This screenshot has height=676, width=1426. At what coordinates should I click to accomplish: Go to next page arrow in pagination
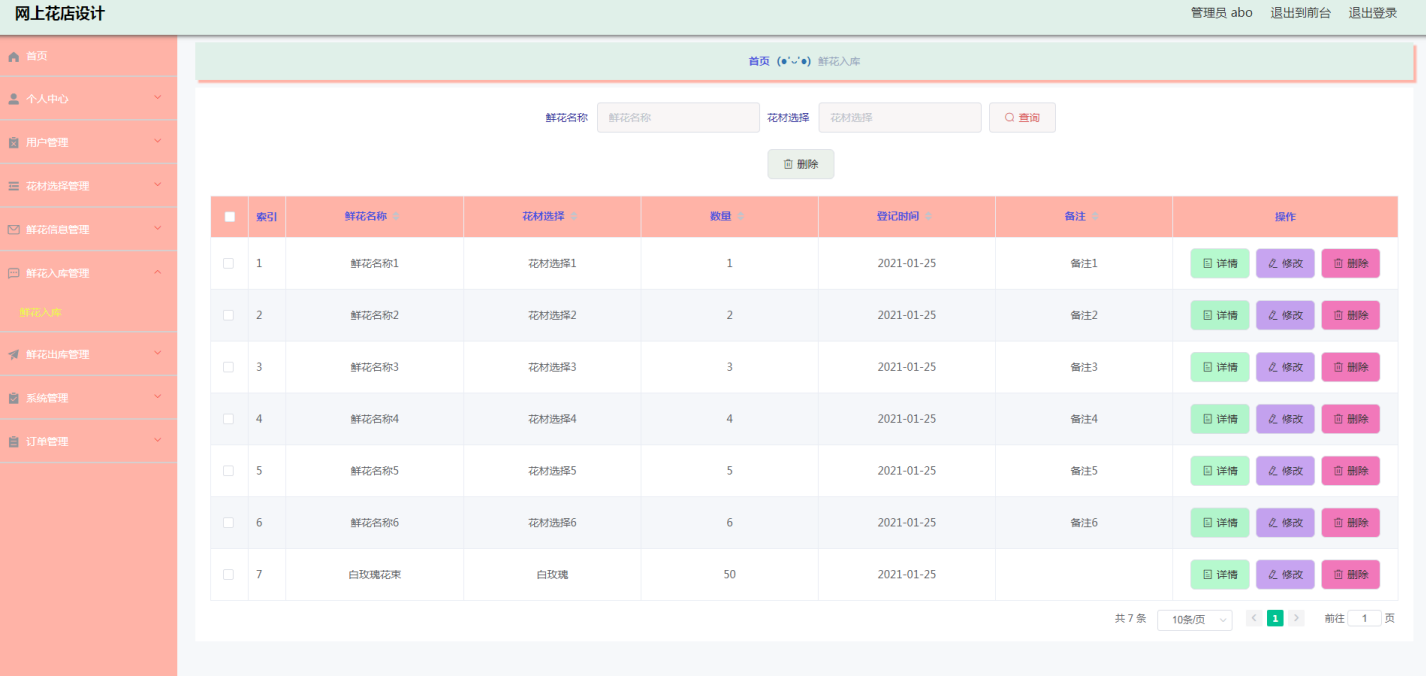[1297, 618]
